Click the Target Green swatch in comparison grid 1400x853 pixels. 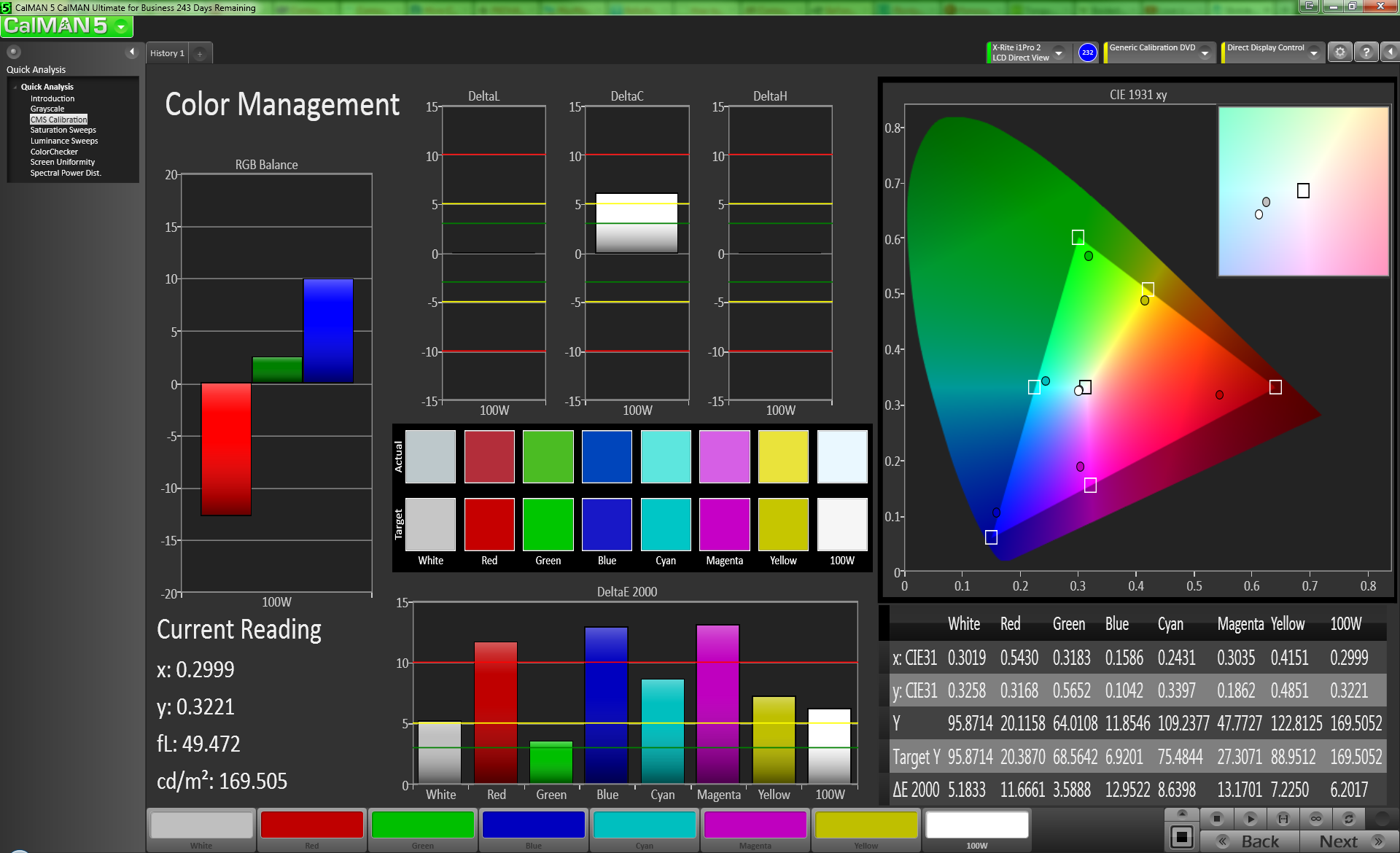tap(548, 524)
